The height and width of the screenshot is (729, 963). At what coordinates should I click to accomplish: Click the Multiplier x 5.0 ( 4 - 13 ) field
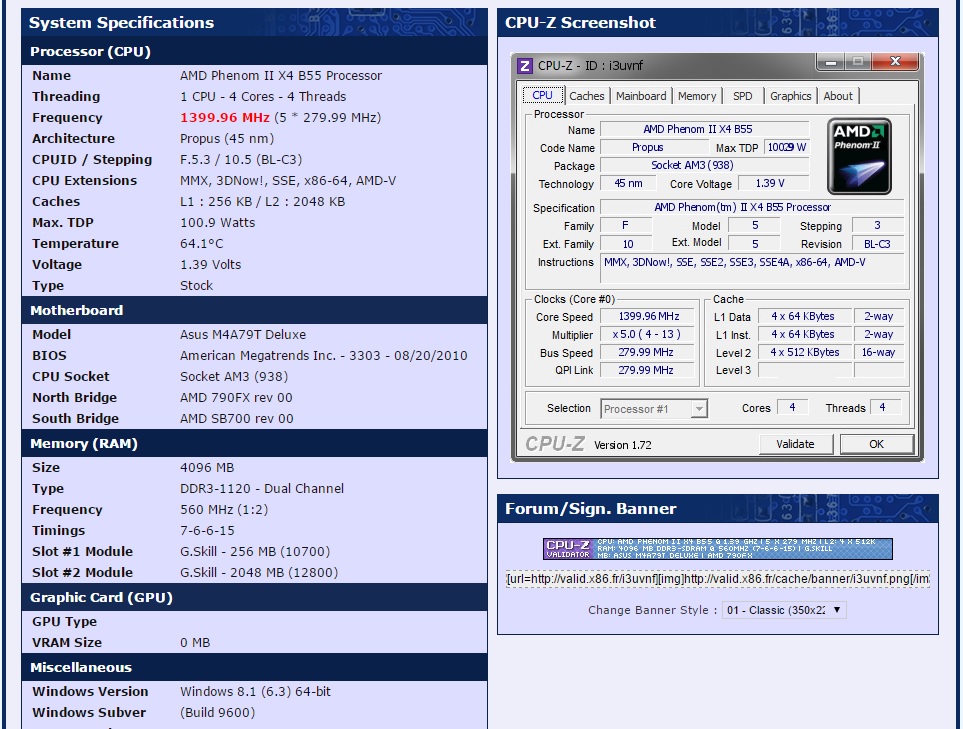(x=648, y=334)
